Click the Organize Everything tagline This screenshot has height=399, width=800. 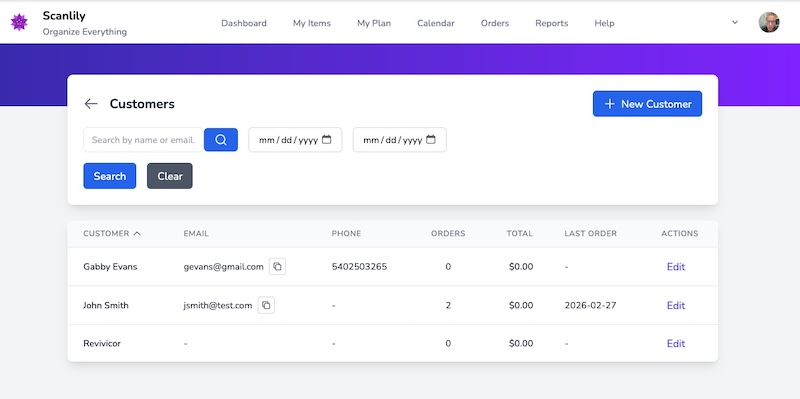click(85, 32)
